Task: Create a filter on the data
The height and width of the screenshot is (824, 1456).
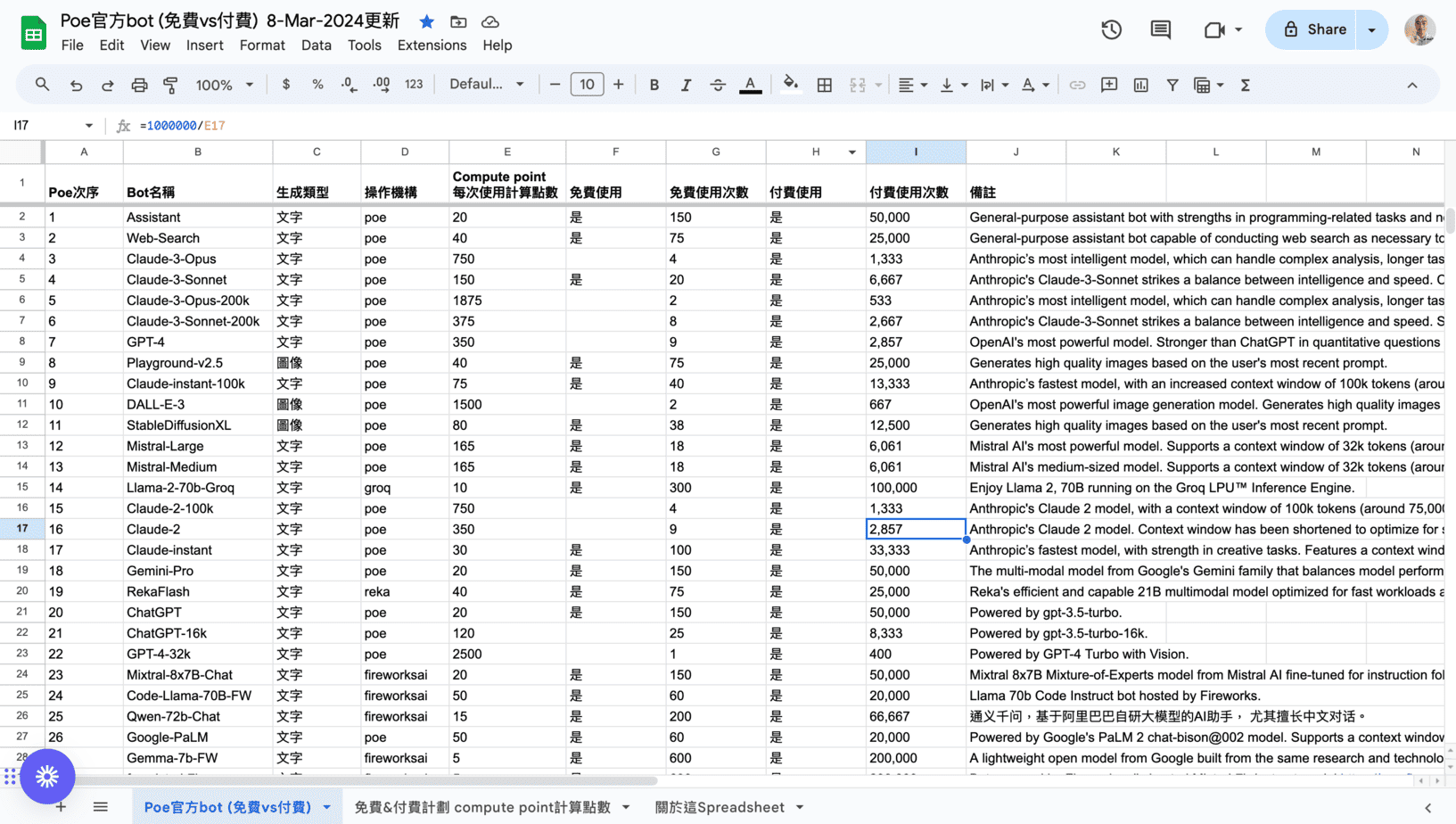Action: (x=1172, y=85)
